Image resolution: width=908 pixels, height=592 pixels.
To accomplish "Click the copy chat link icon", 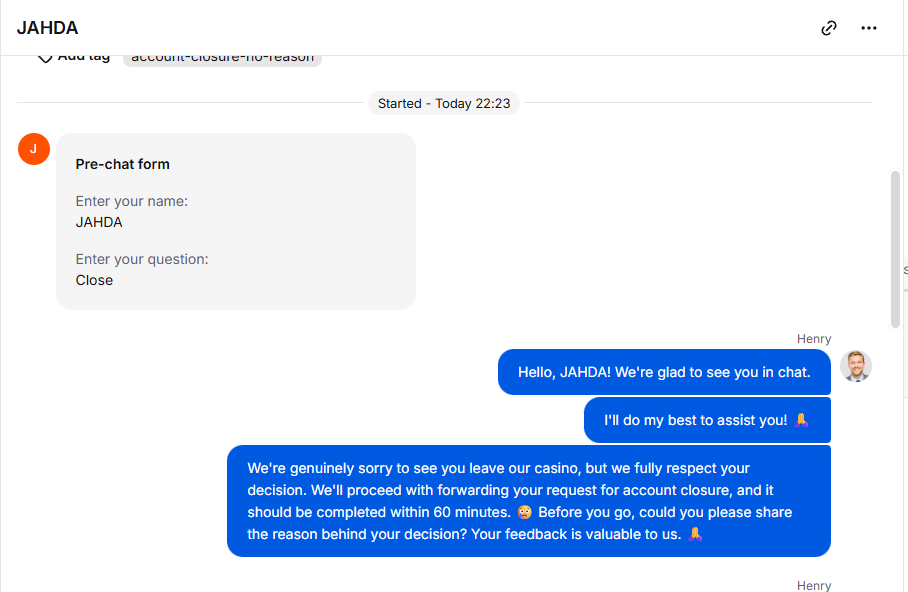I will click(828, 28).
